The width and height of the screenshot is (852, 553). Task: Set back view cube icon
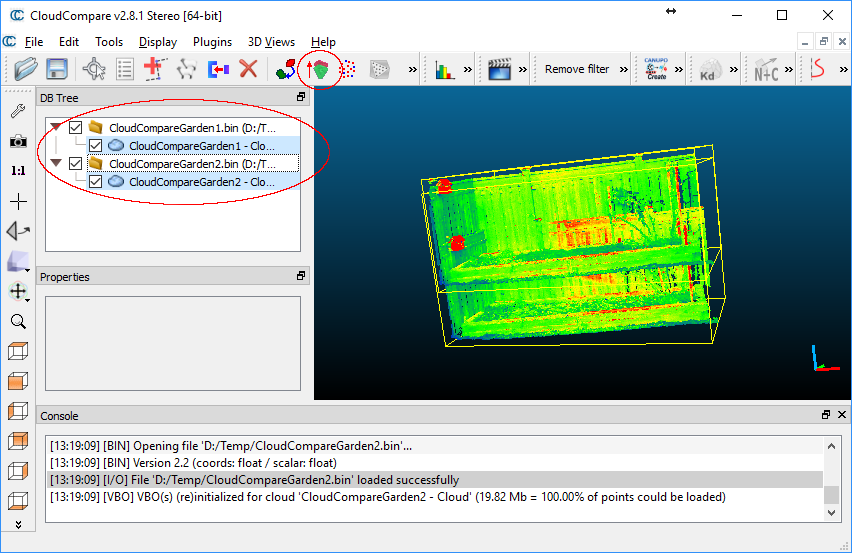pyautogui.click(x=18, y=441)
